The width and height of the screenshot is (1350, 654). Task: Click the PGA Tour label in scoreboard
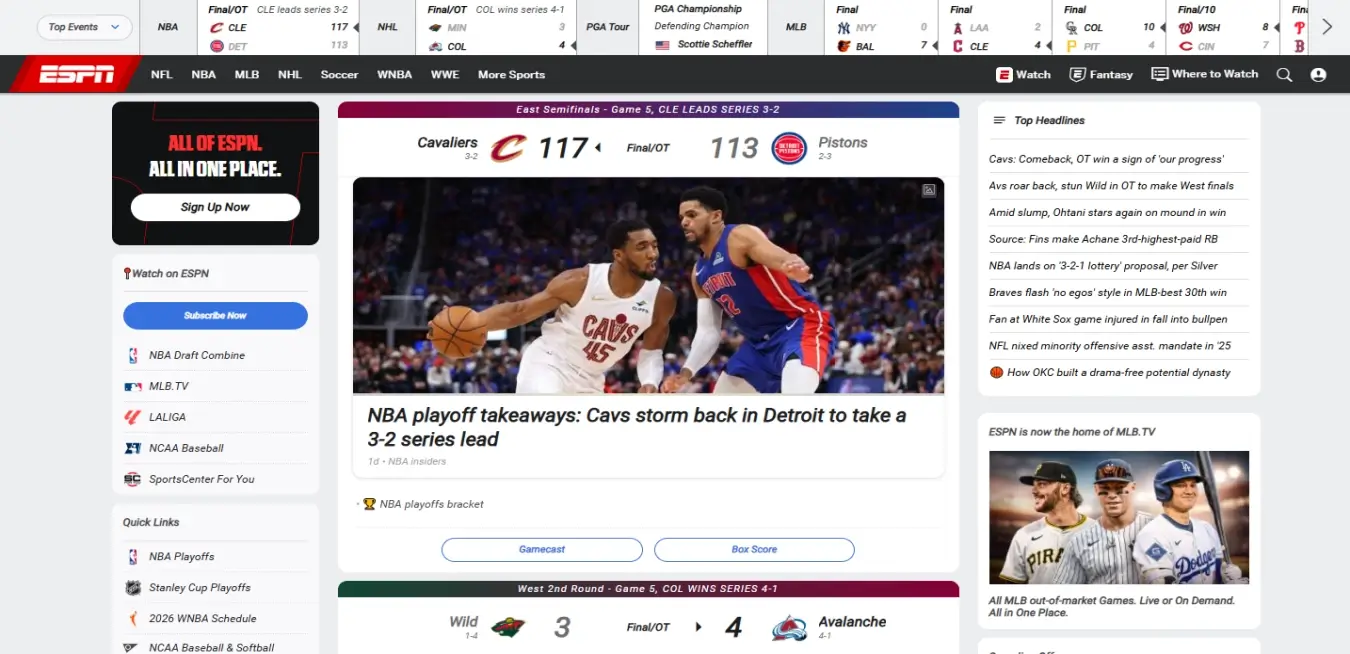click(608, 27)
